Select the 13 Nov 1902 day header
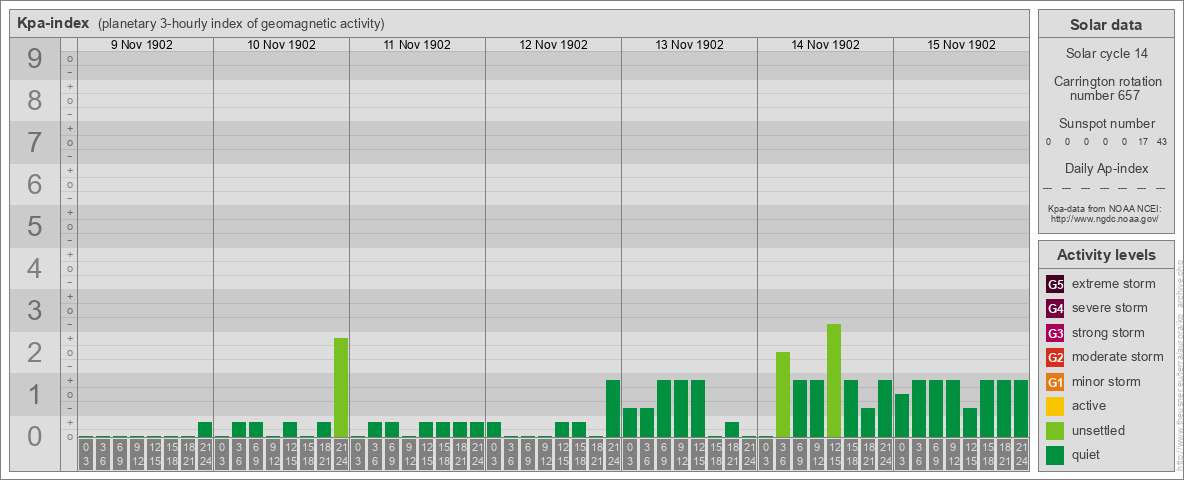Viewport: 1184px width, 480px height. point(689,45)
